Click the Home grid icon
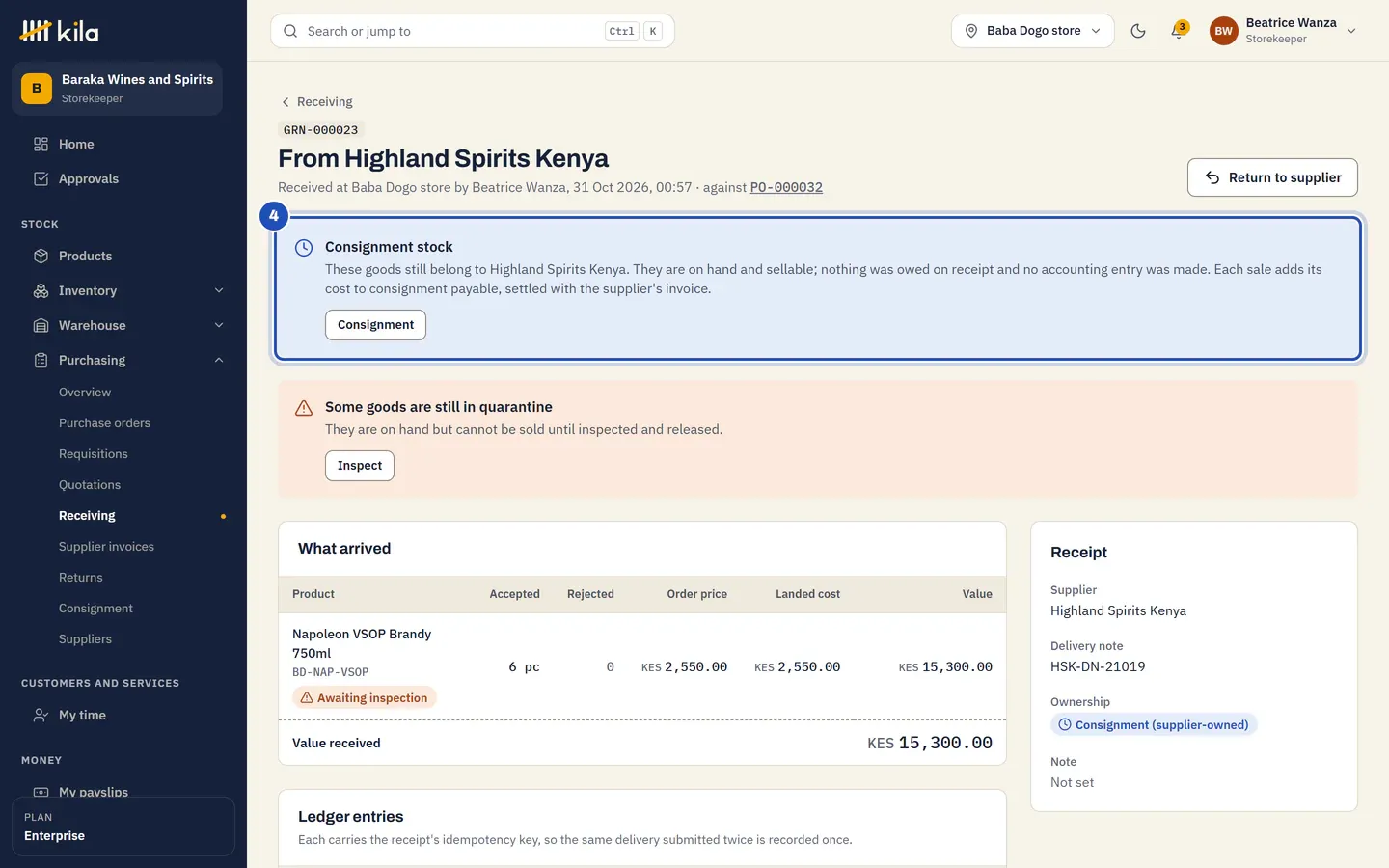Image resolution: width=1389 pixels, height=868 pixels. point(41,144)
